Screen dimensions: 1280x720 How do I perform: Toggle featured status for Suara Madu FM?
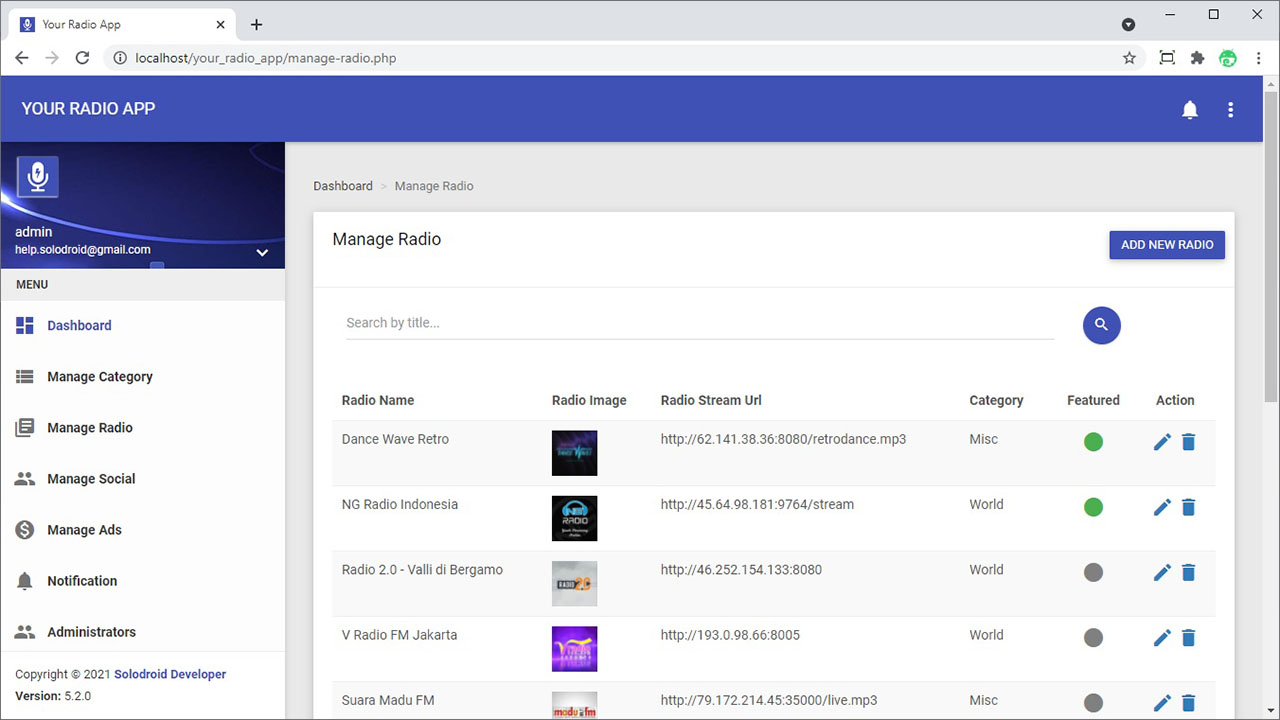pos(1093,702)
